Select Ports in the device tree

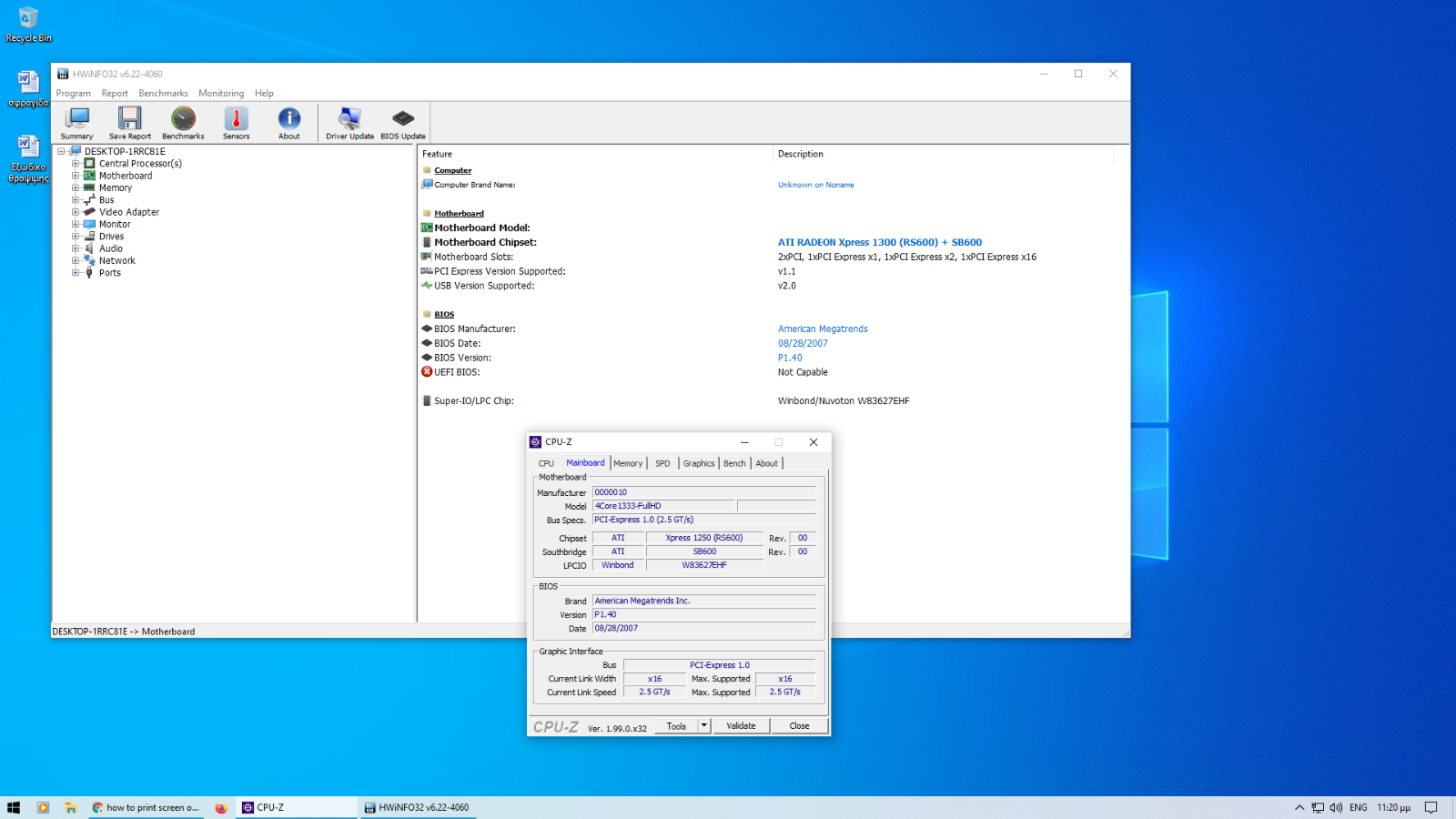click(110, 273)
